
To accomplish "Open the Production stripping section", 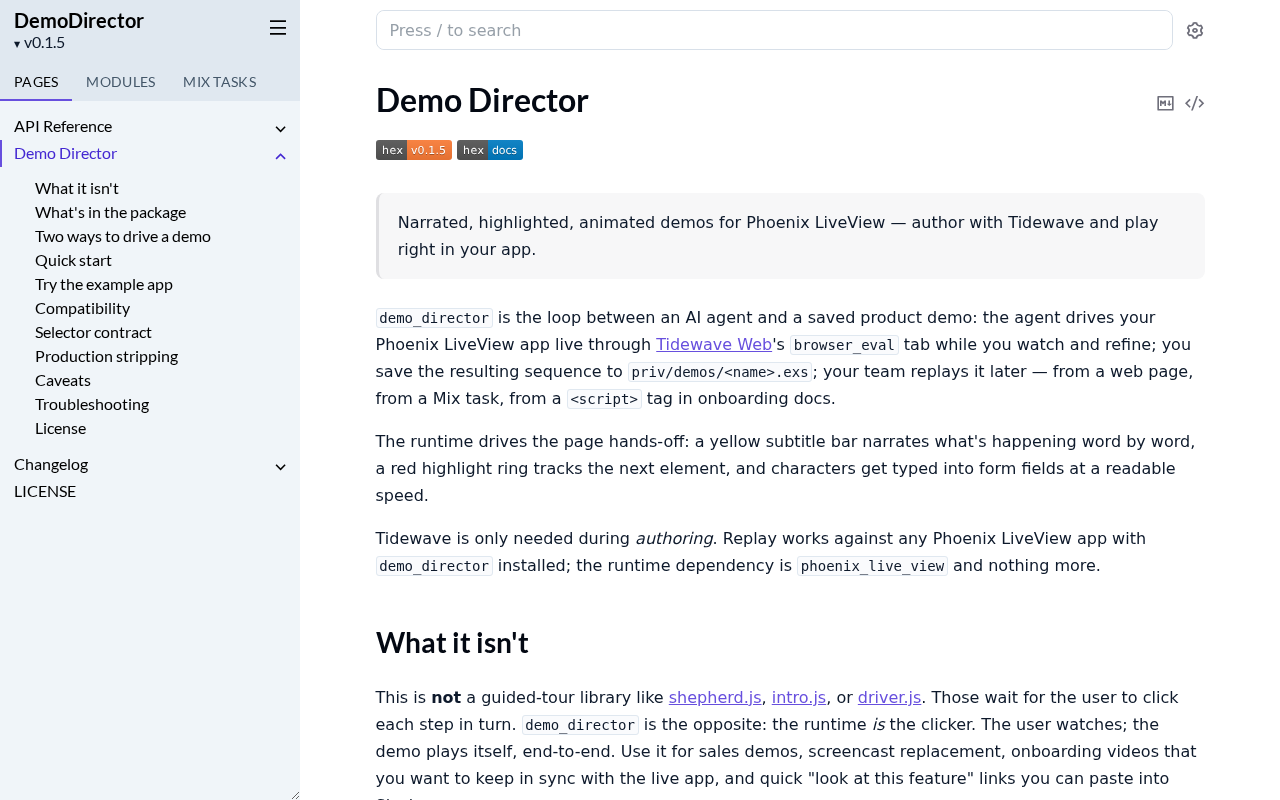I will pyautogui.click(x=106, y=356).
